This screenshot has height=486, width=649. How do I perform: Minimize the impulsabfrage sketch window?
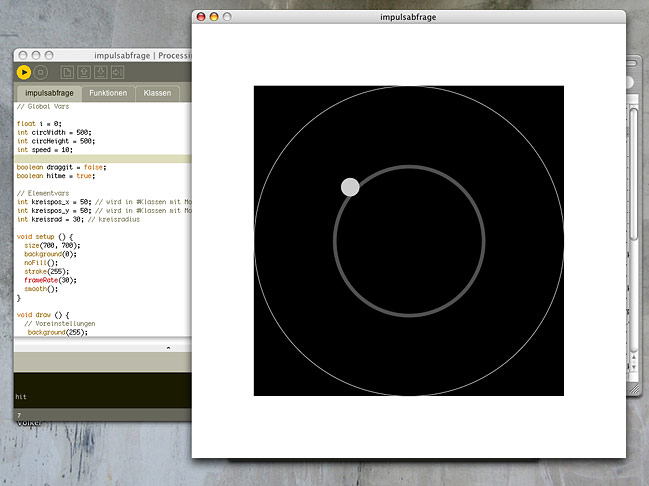point(213,17)
